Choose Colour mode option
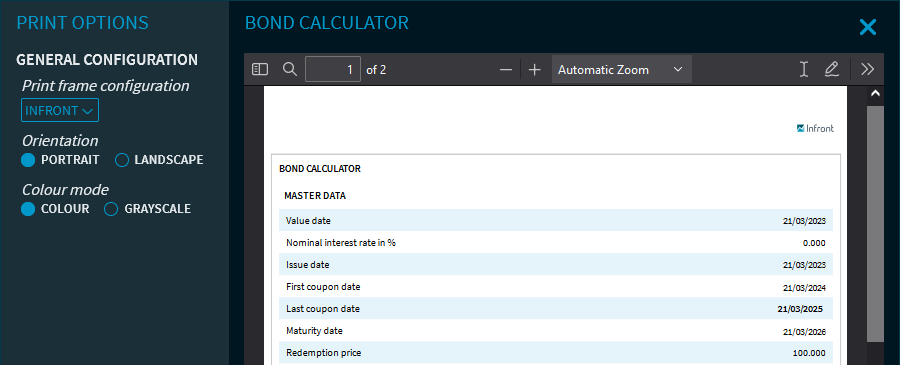The image size is (900, 365). coord(55,209)
